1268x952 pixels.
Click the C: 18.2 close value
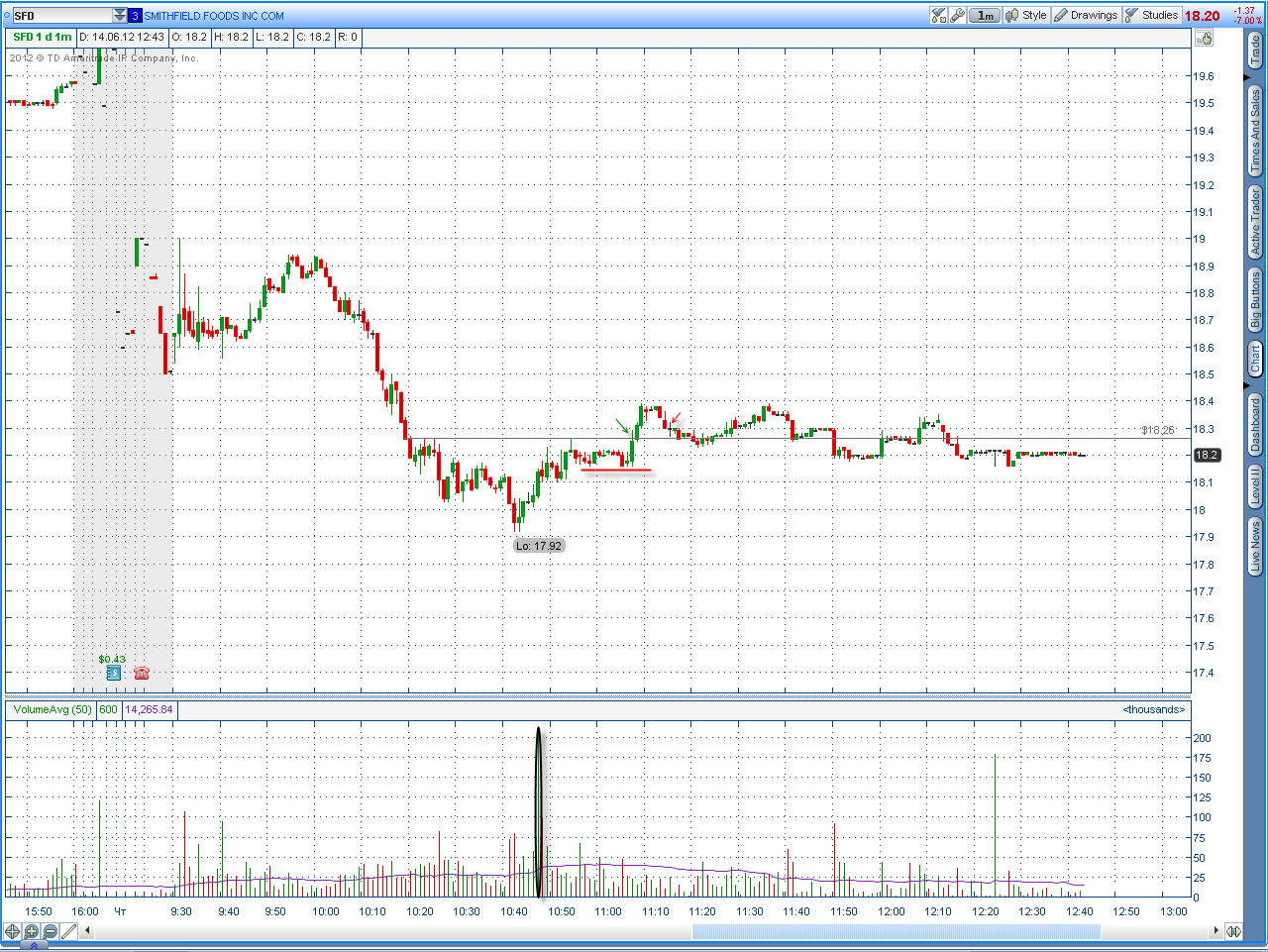pyautogui.click(x=314, y=38)
